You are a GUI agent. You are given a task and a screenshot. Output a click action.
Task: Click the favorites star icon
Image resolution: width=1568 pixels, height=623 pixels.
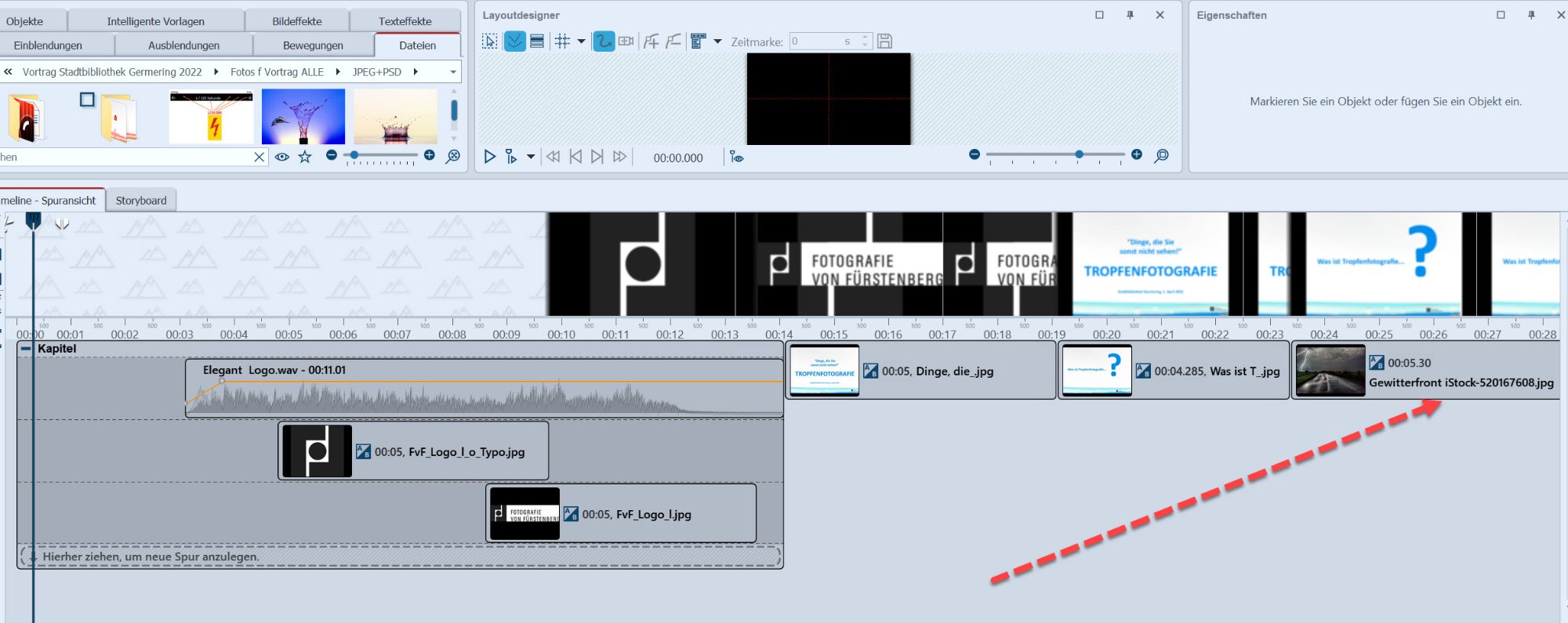pyautogui.click(x=305, y=157)
